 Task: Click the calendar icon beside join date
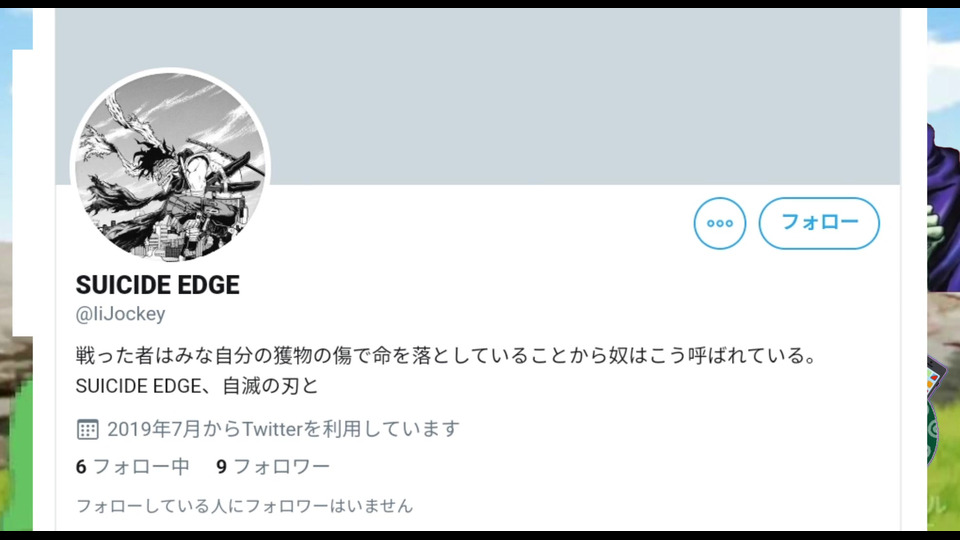[x=88, y=429]
